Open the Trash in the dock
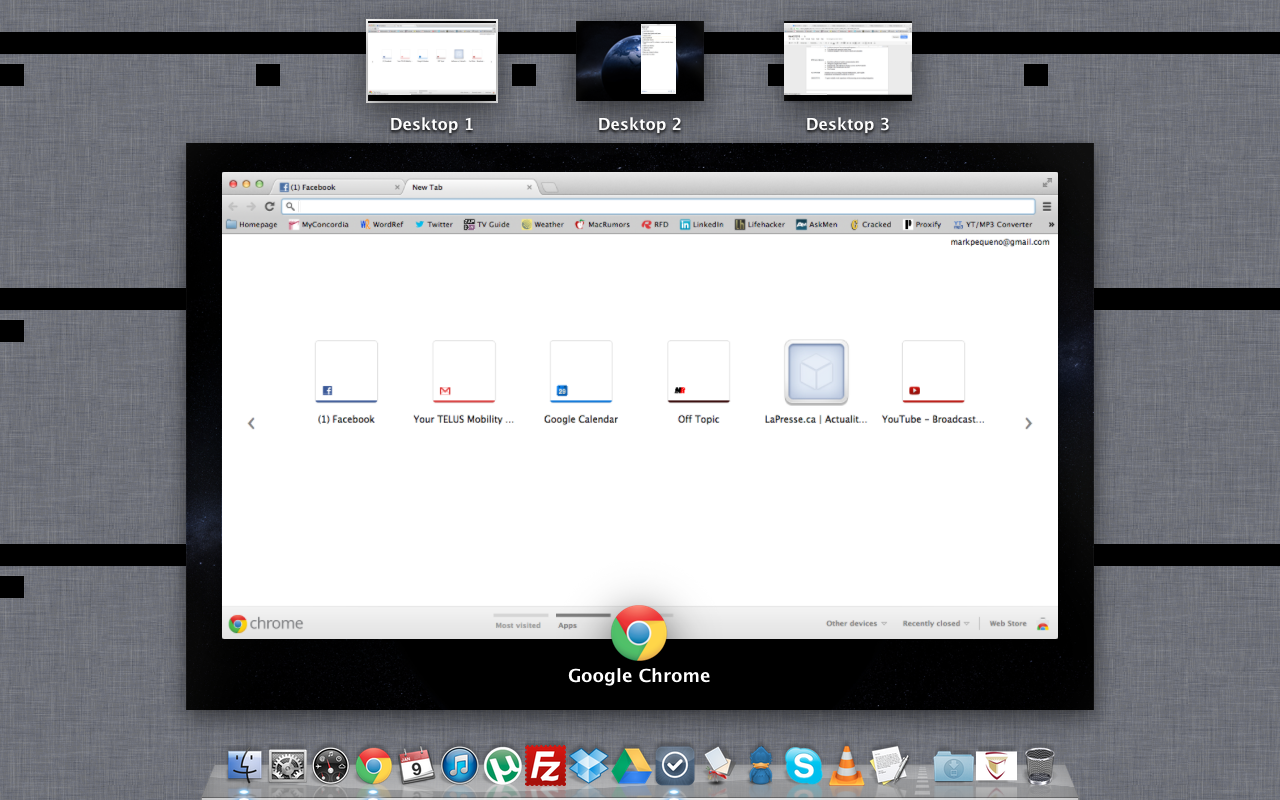Image resolution: width=1280 pixels, height=800 pixels. pyautogui.click(x=1040, y=766)
